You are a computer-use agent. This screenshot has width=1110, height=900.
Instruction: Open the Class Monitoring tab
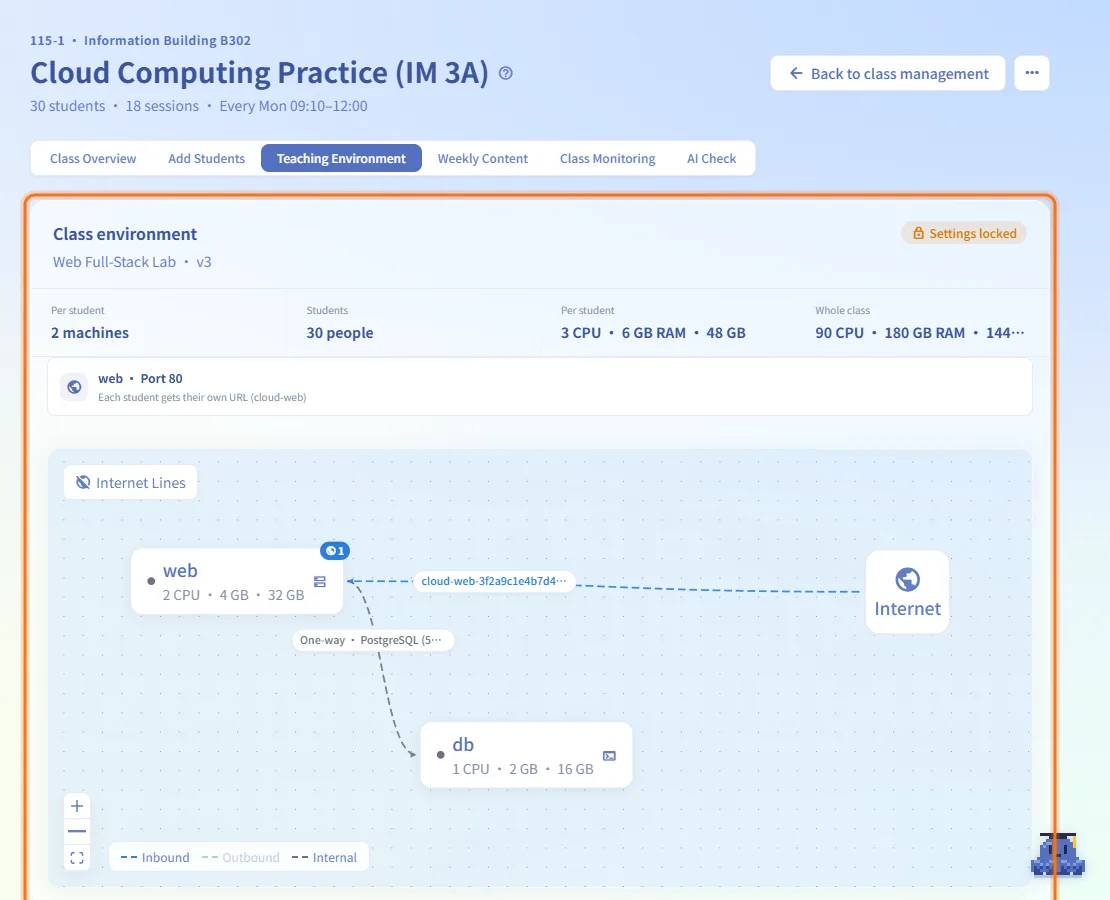[x=607, y=158]
